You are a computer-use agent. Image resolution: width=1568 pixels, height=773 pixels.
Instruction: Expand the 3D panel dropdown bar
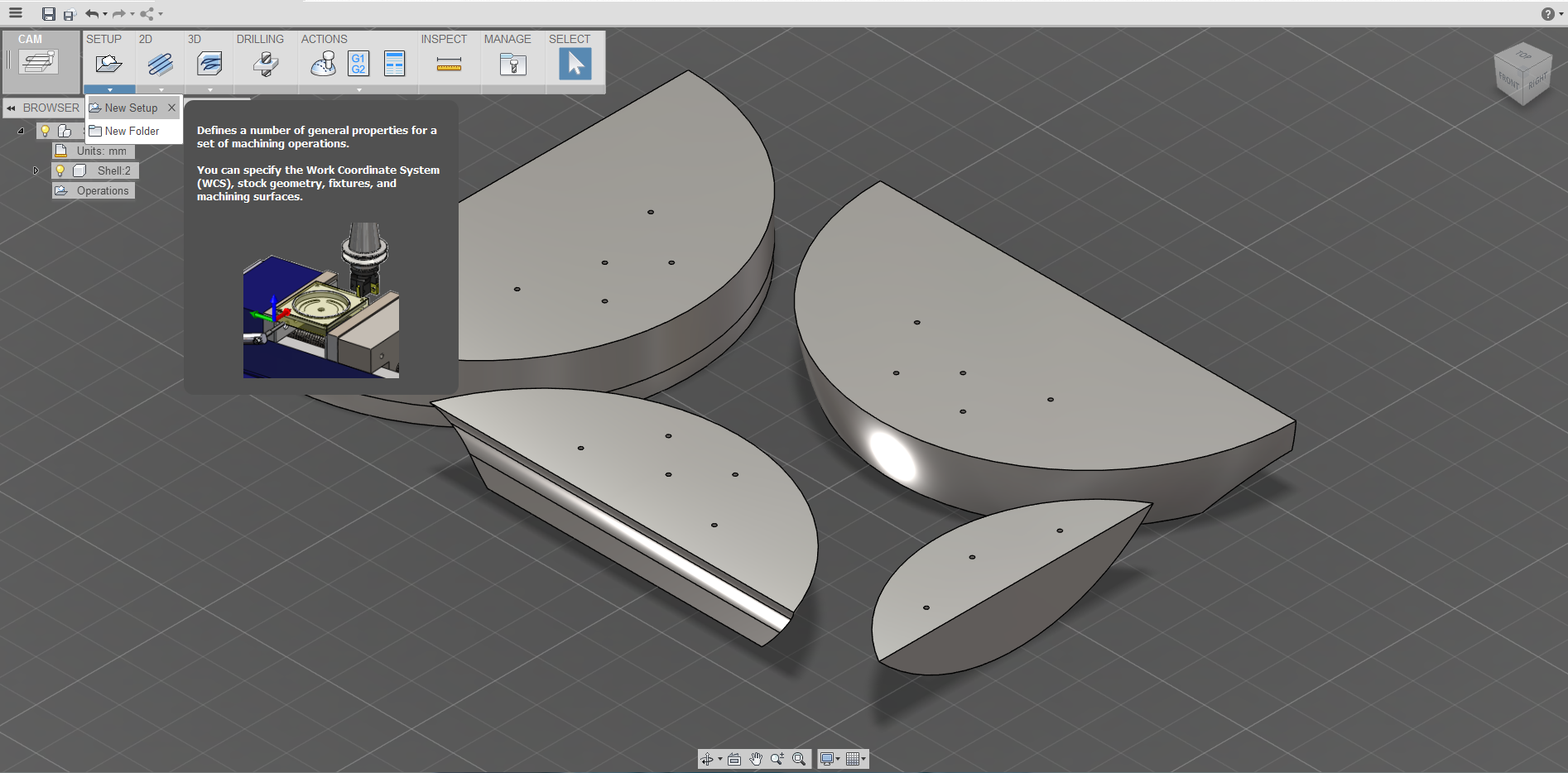209,89
